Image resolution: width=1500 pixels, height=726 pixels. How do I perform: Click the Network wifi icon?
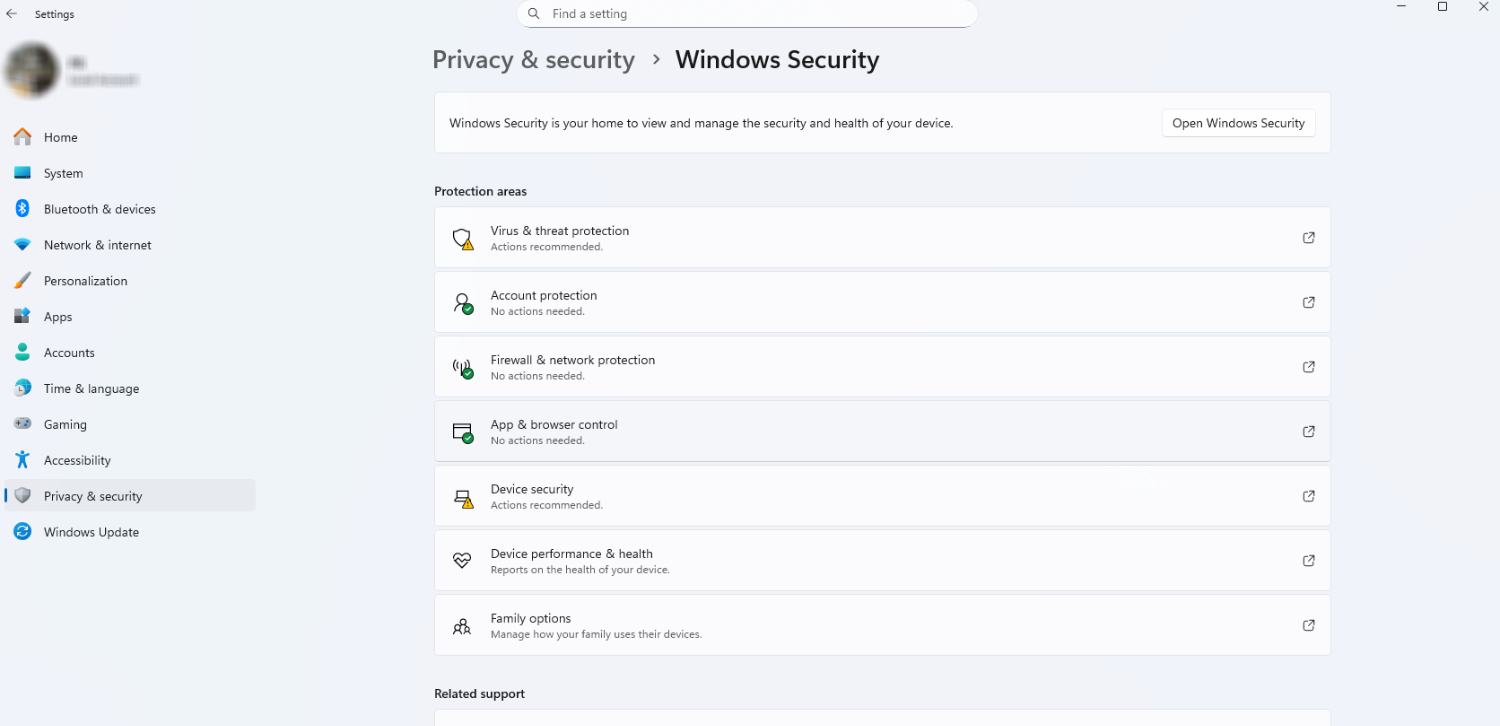point(22,245)
